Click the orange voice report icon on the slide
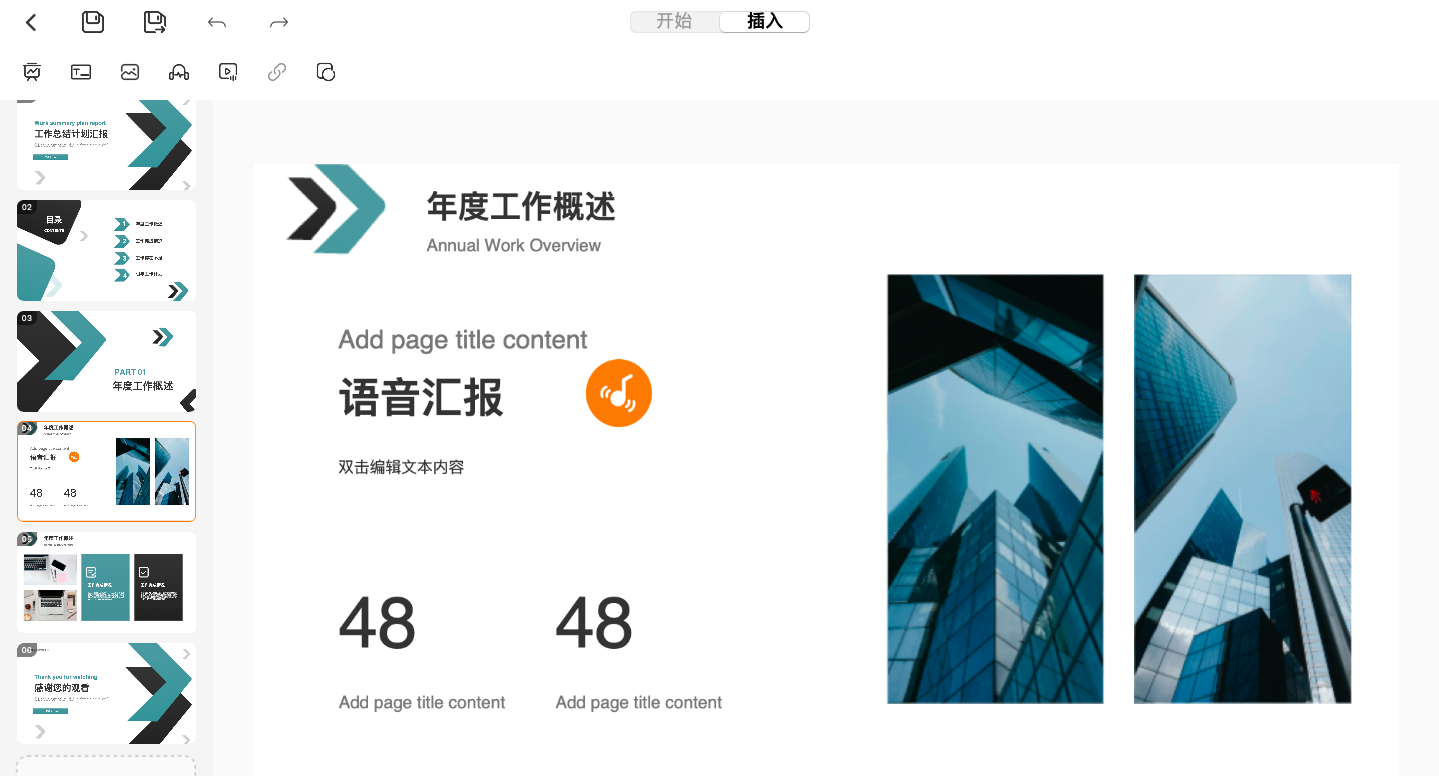 point(618,392)
